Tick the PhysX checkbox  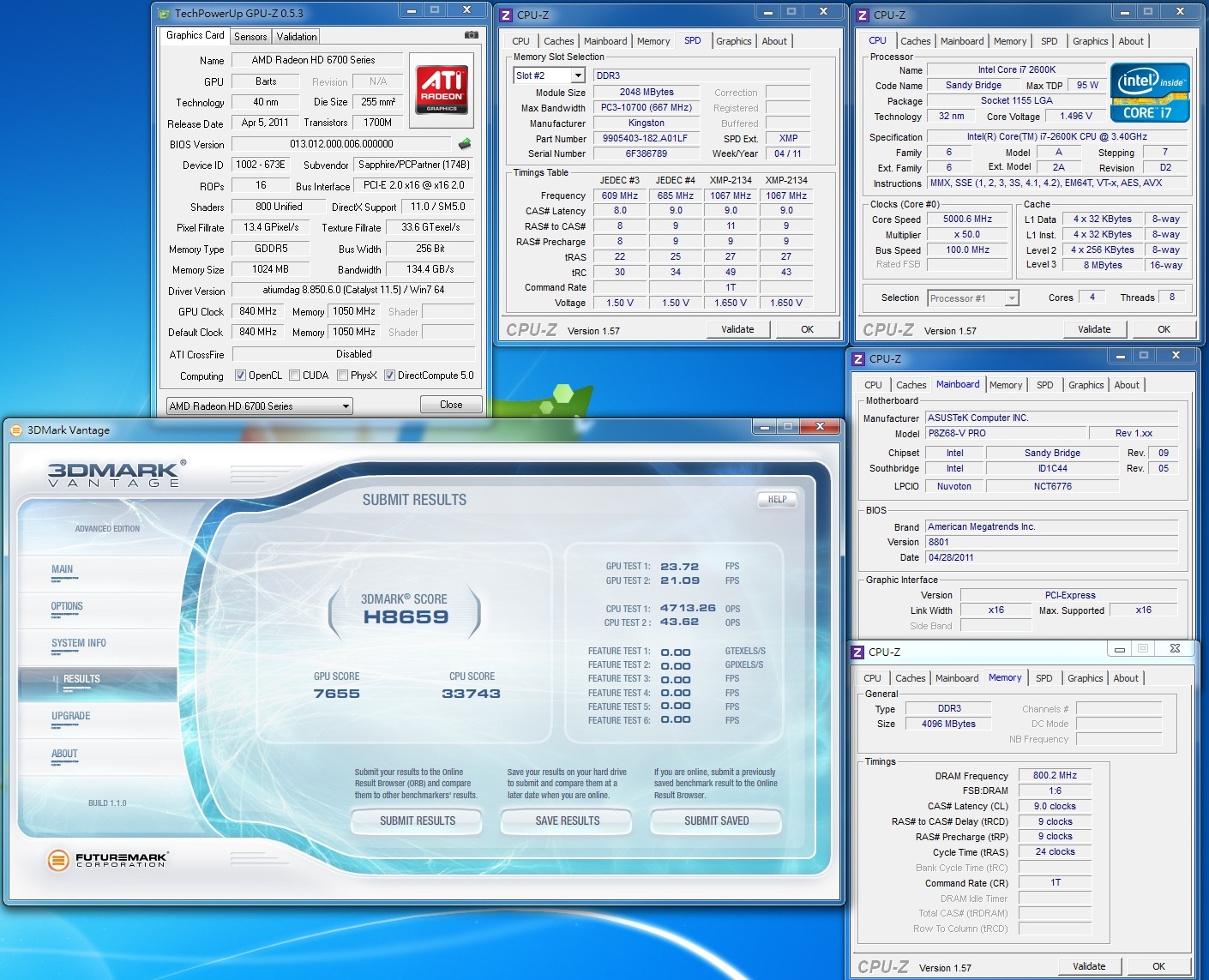point(343,376)
